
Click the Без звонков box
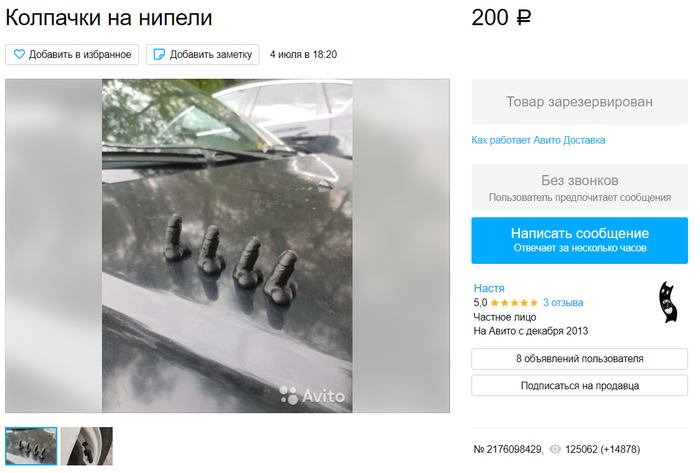click(x=579, y=187)
